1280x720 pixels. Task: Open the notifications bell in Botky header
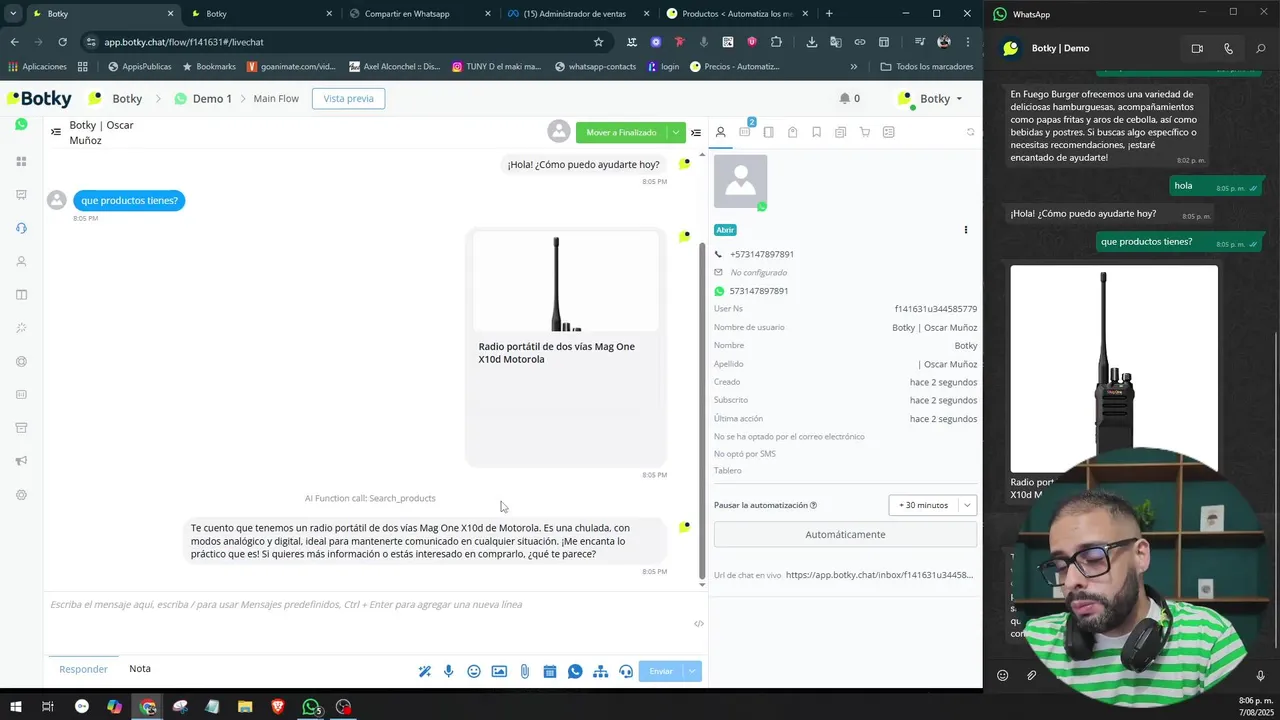tap(845, 98)
